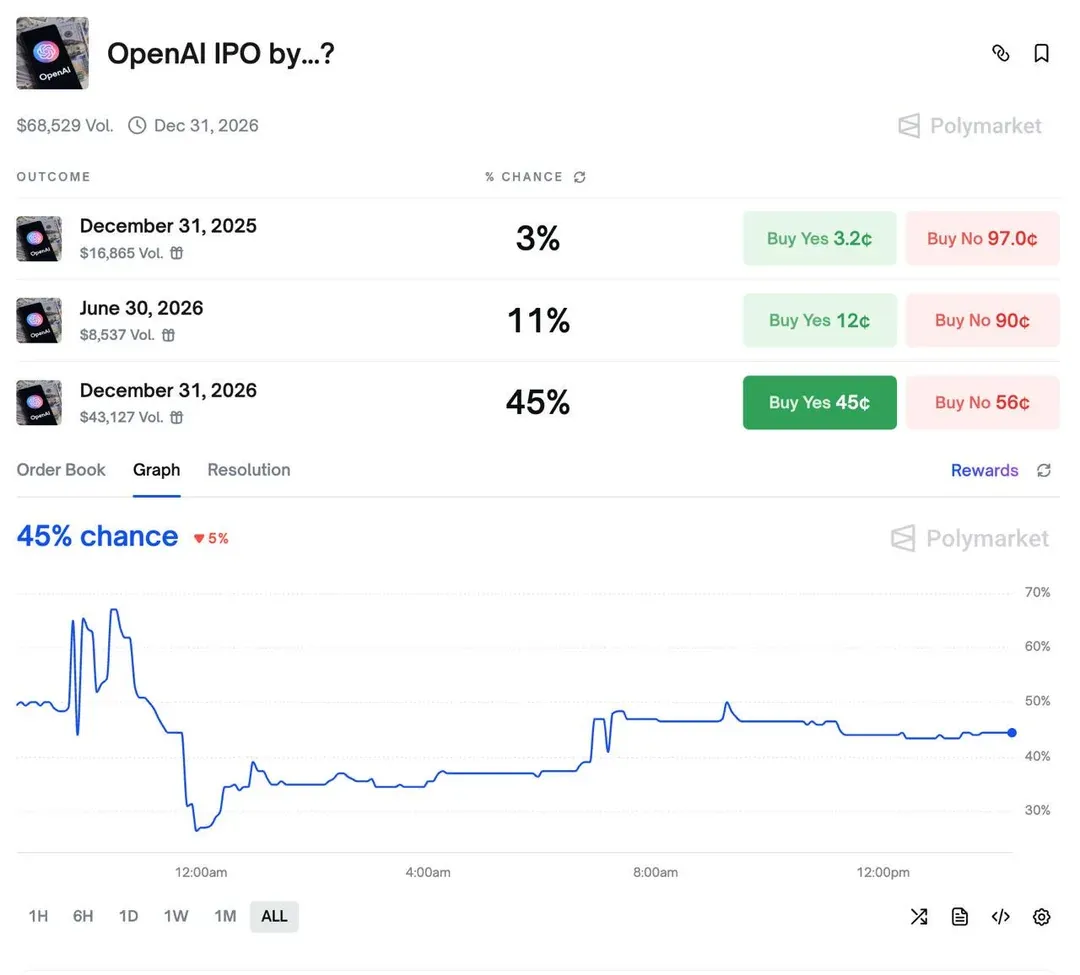The height and width of the screenshot is (975, 1080).
Task: Click Buy Yes 45¢ button
Action: [819, 402]
